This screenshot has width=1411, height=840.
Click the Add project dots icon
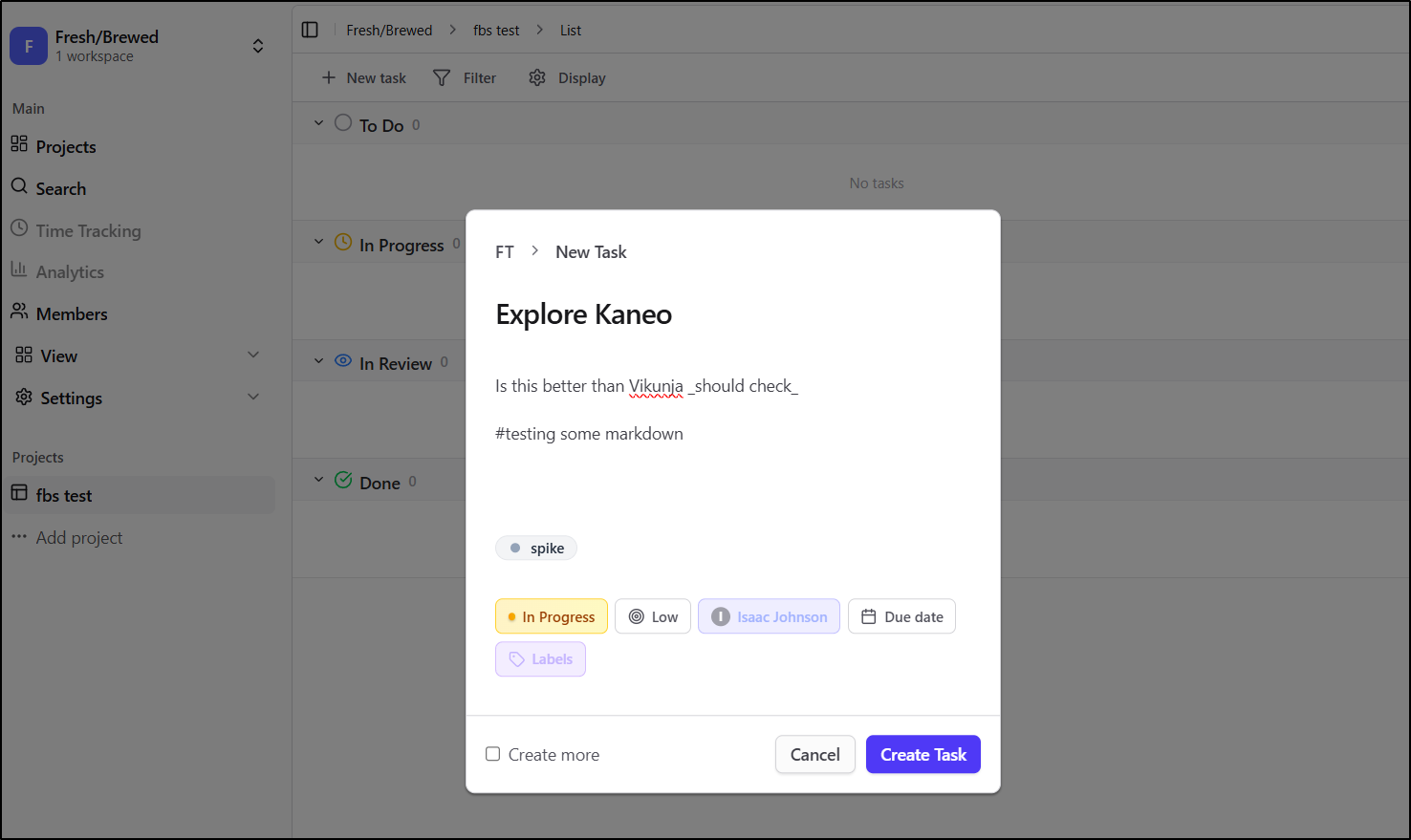tap(19, 536)
